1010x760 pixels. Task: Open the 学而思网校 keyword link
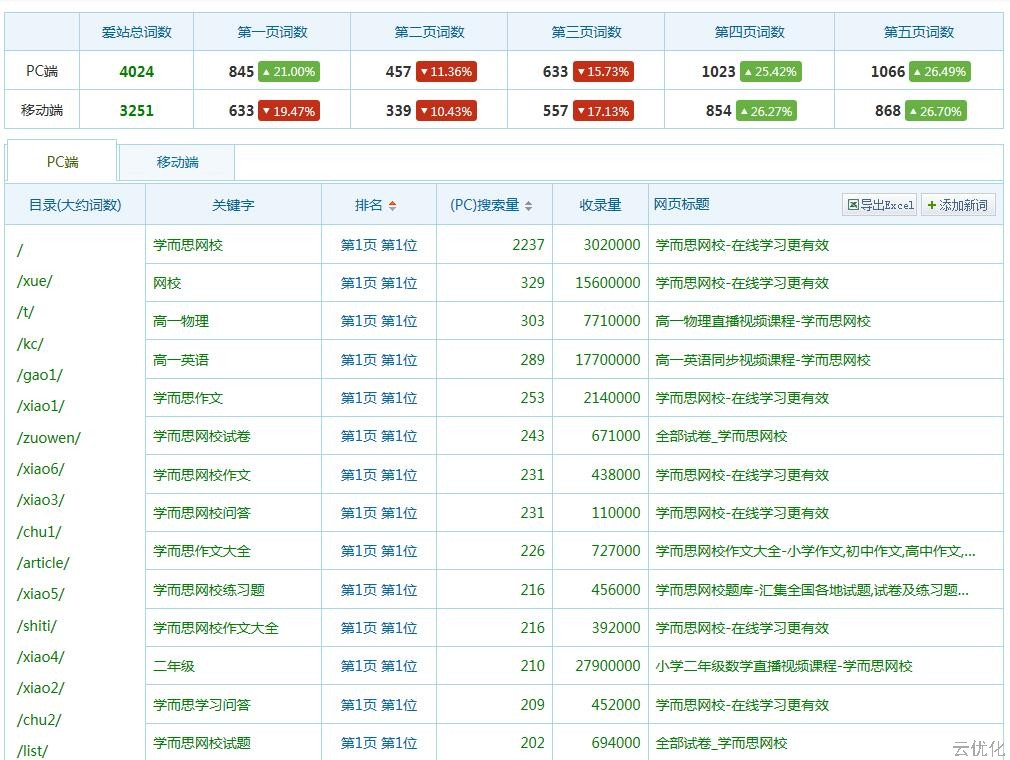pyautogui.click(x=188, y=245)
